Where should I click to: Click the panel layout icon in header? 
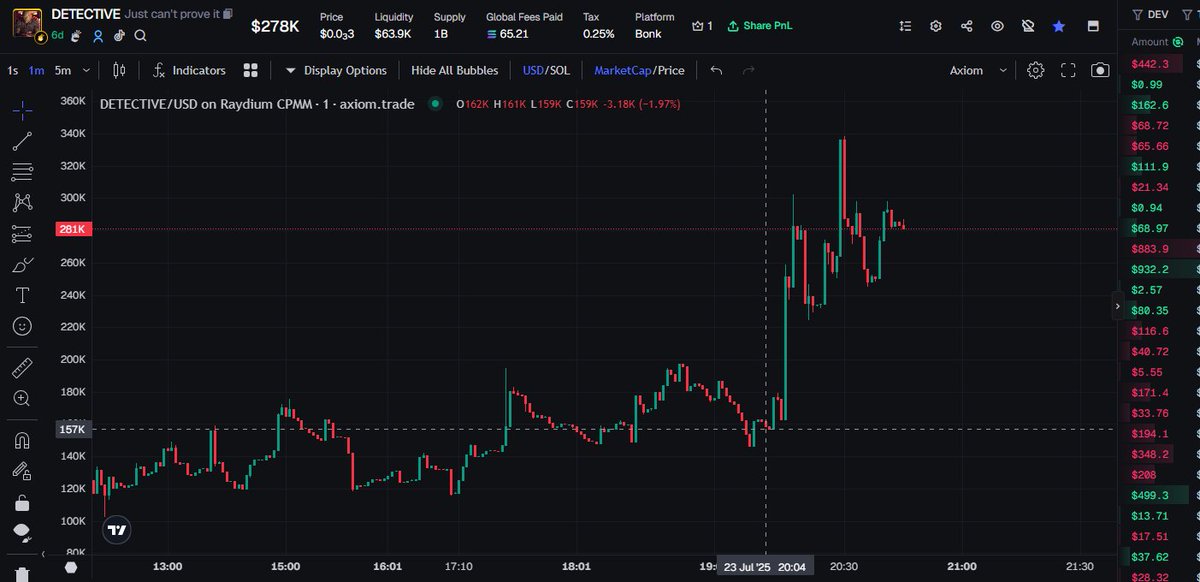(x=1093, y=26)
